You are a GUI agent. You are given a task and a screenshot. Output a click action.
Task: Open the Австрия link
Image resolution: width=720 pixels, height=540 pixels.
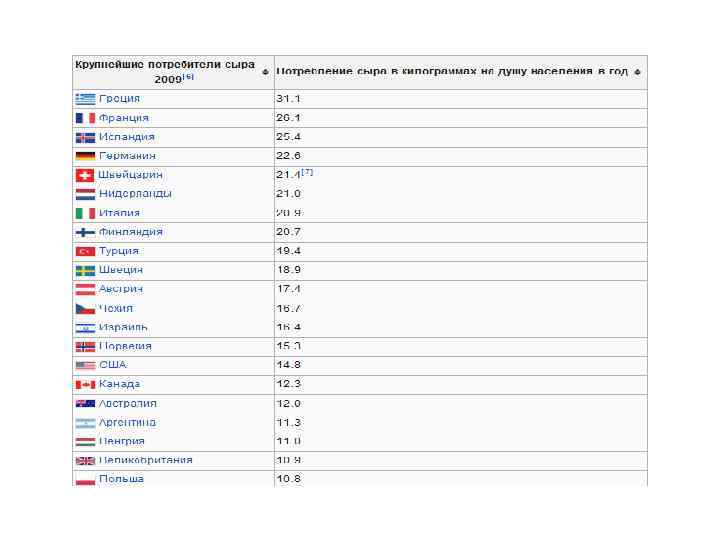tap(121, 289)
